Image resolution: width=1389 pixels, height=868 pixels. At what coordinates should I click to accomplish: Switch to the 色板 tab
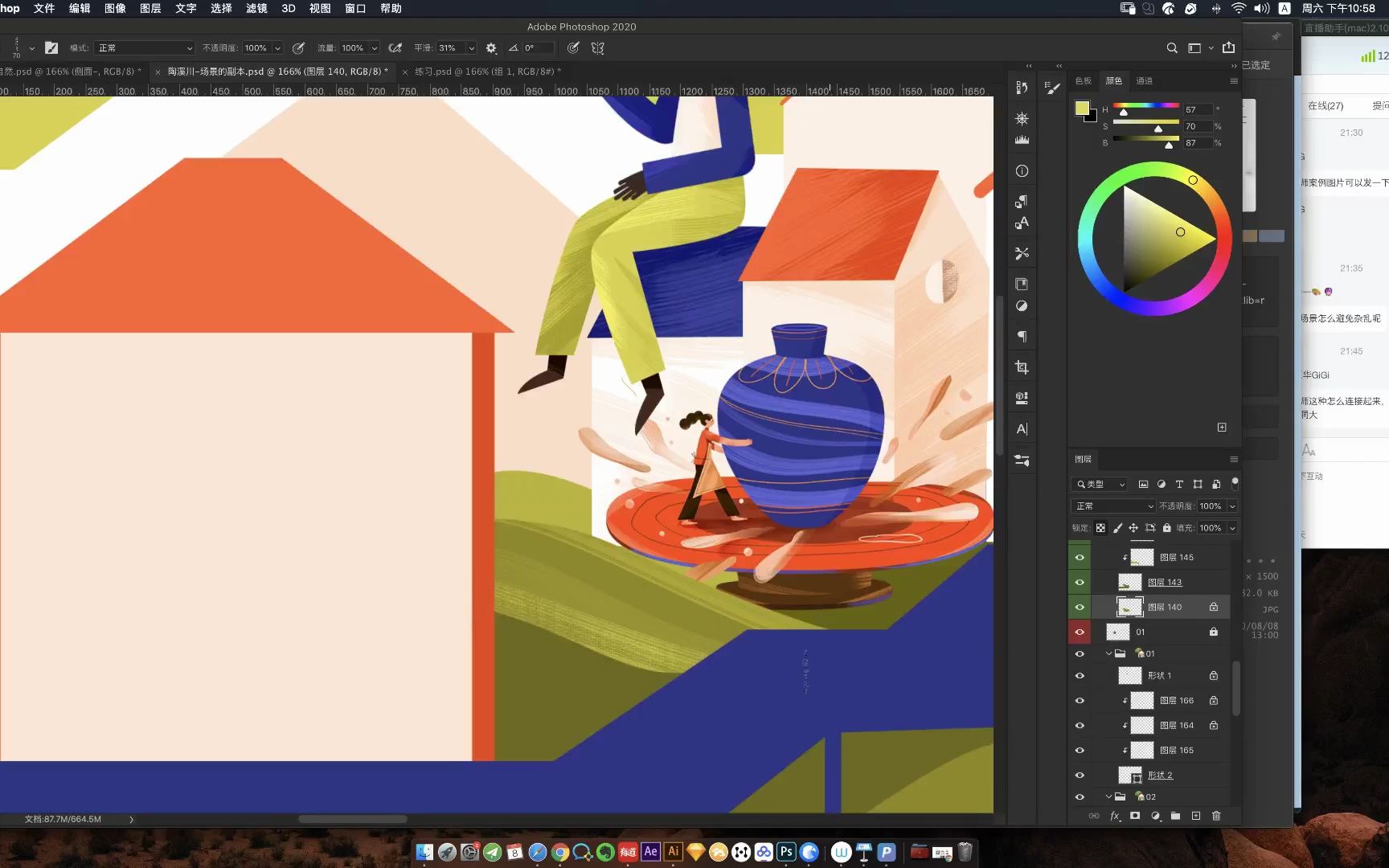click(1083, 81)
